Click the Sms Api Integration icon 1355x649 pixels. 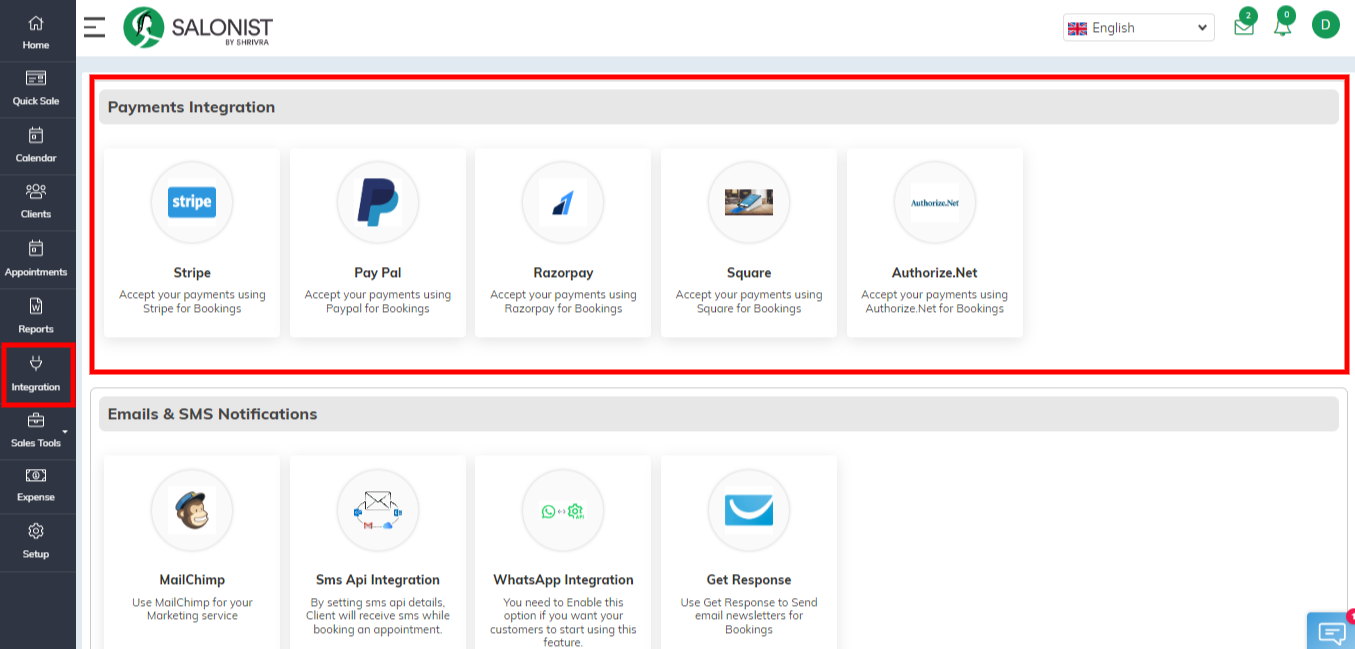pyautogui.click(x=378, y=509)
